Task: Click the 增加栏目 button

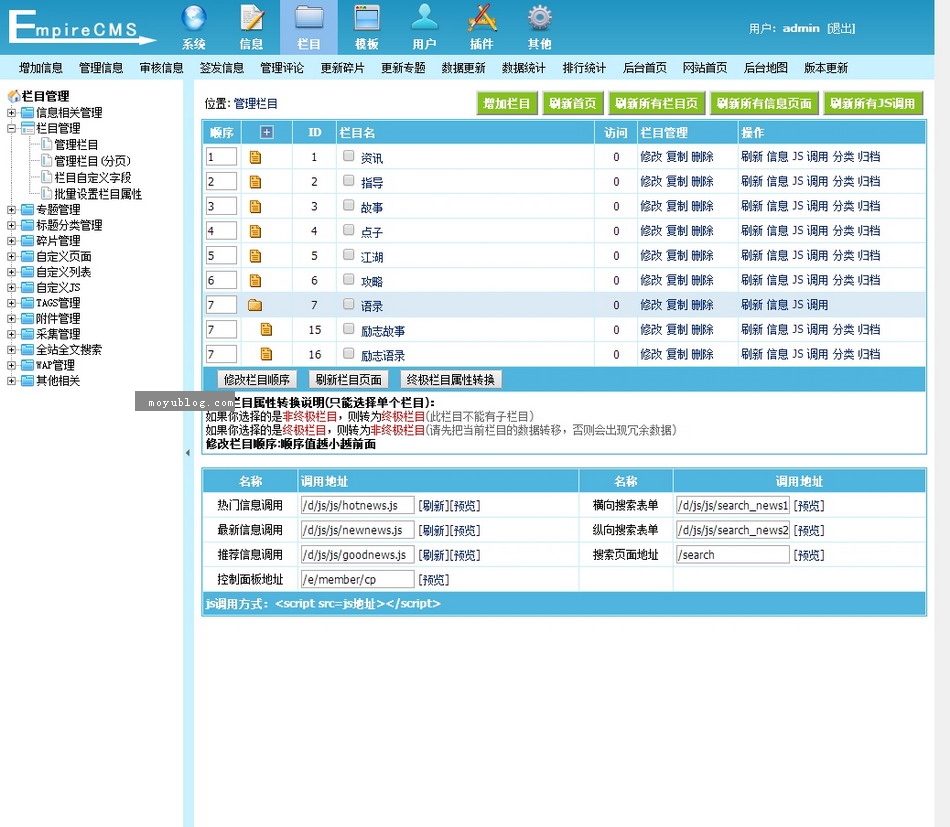Action: 507,104
